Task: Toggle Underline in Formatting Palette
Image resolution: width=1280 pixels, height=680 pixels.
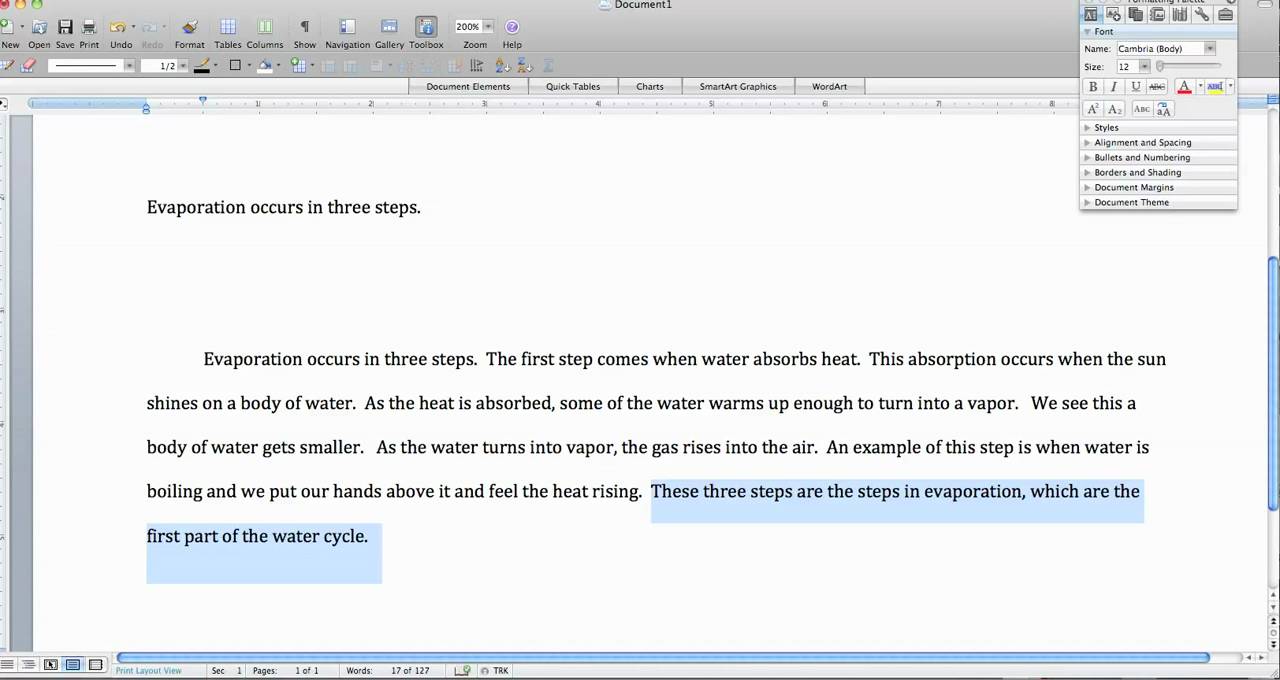Action: (1136, 87)
